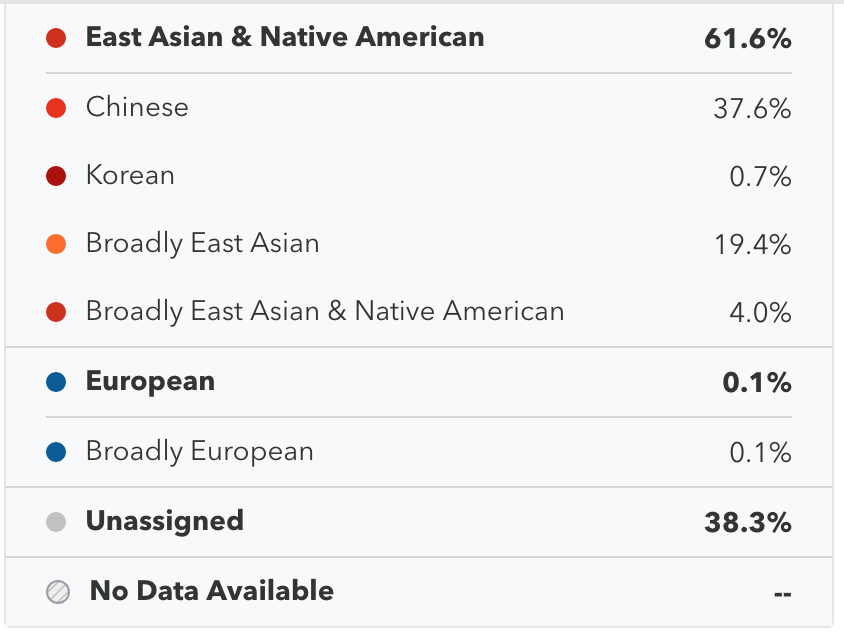This screenshot has height=642, width=844.
Task: Open the Broadly East Asian entry
Action: pos(419,244)
